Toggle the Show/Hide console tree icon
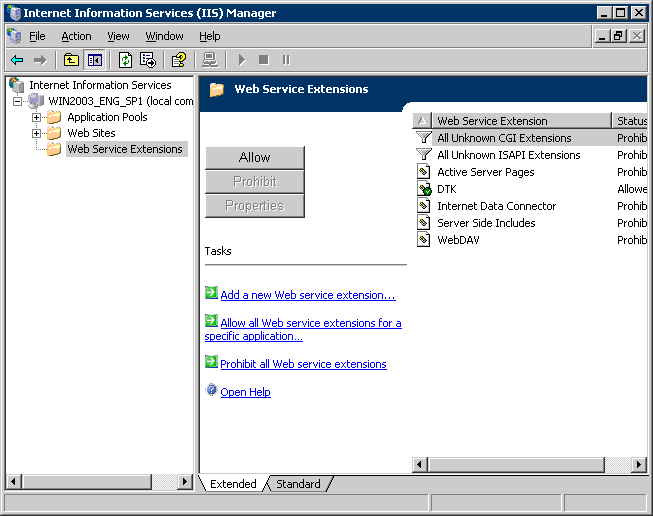 93,60
